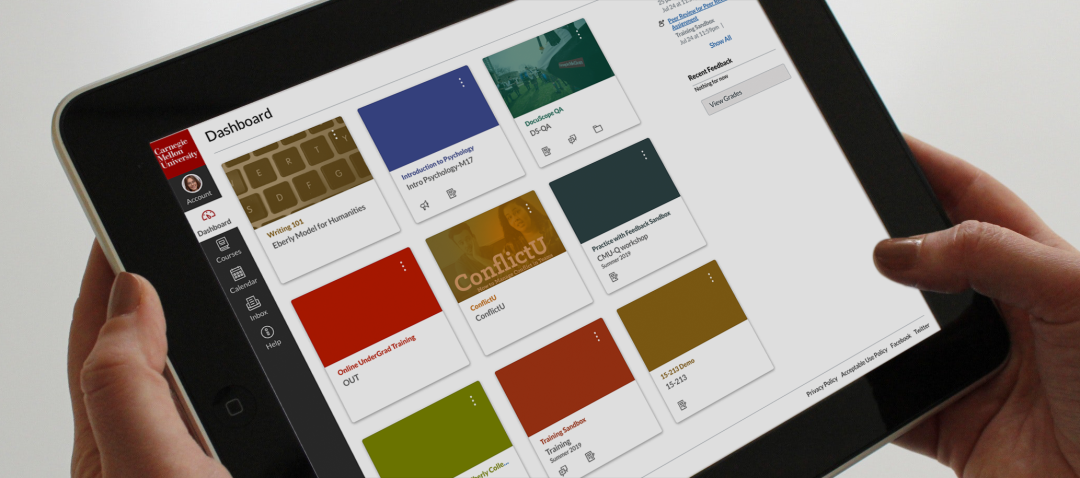
Task: Open discussions icon on Training Sandbox card
Action: pyautogui.click(x=563, y=470)
